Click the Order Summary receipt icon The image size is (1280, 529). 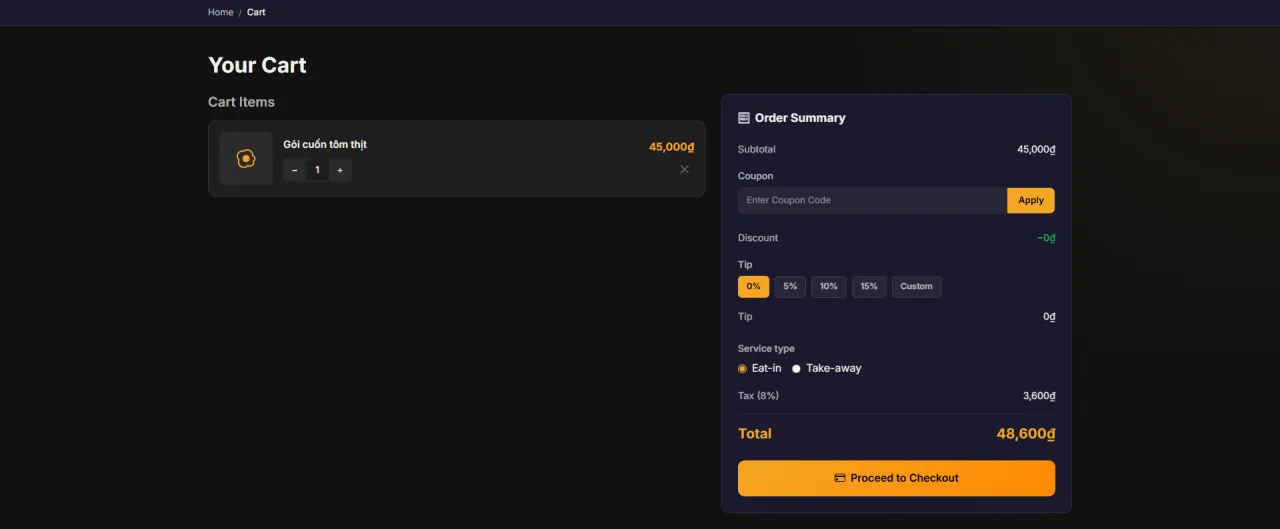coord(744,118)
